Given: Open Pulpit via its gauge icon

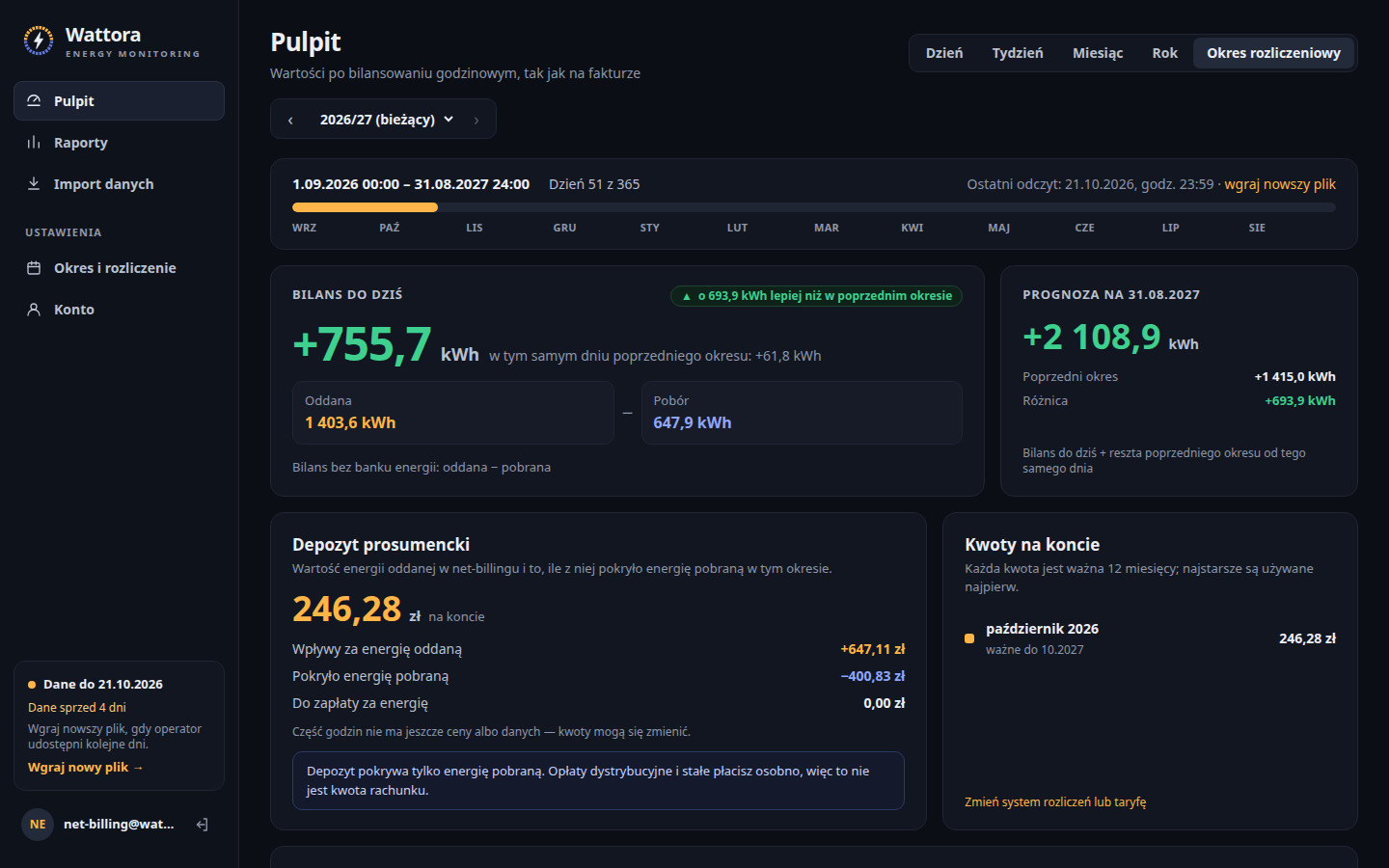Looking at the screenshot, I should 34,100.
